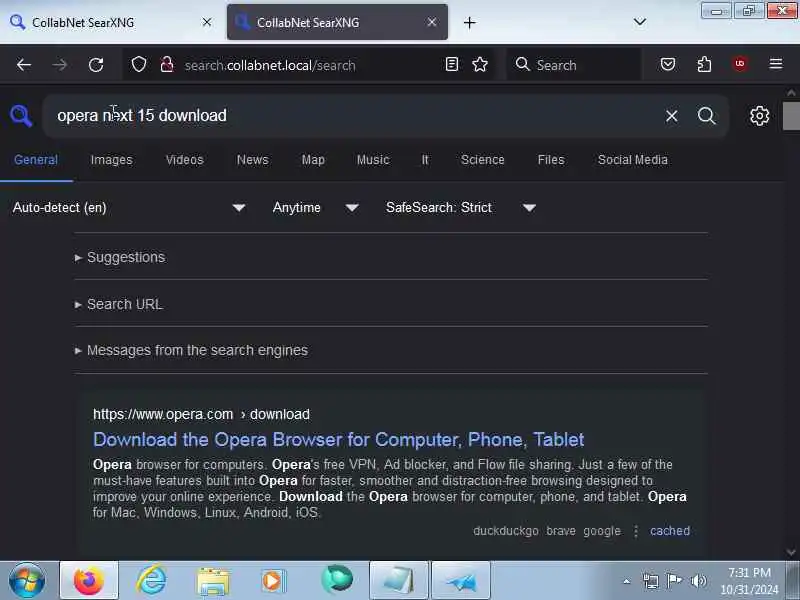Open the uBlock Origin extension

(740, 64)
